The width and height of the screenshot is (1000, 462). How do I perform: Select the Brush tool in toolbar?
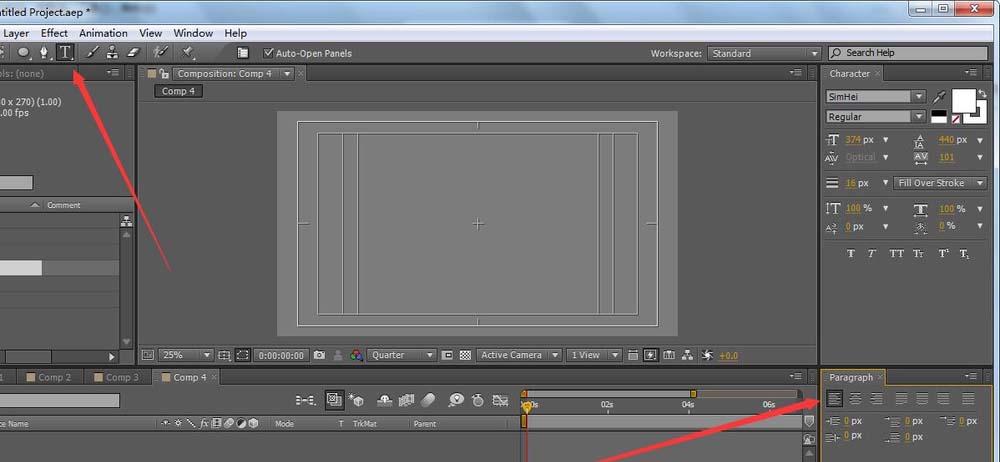92,53
